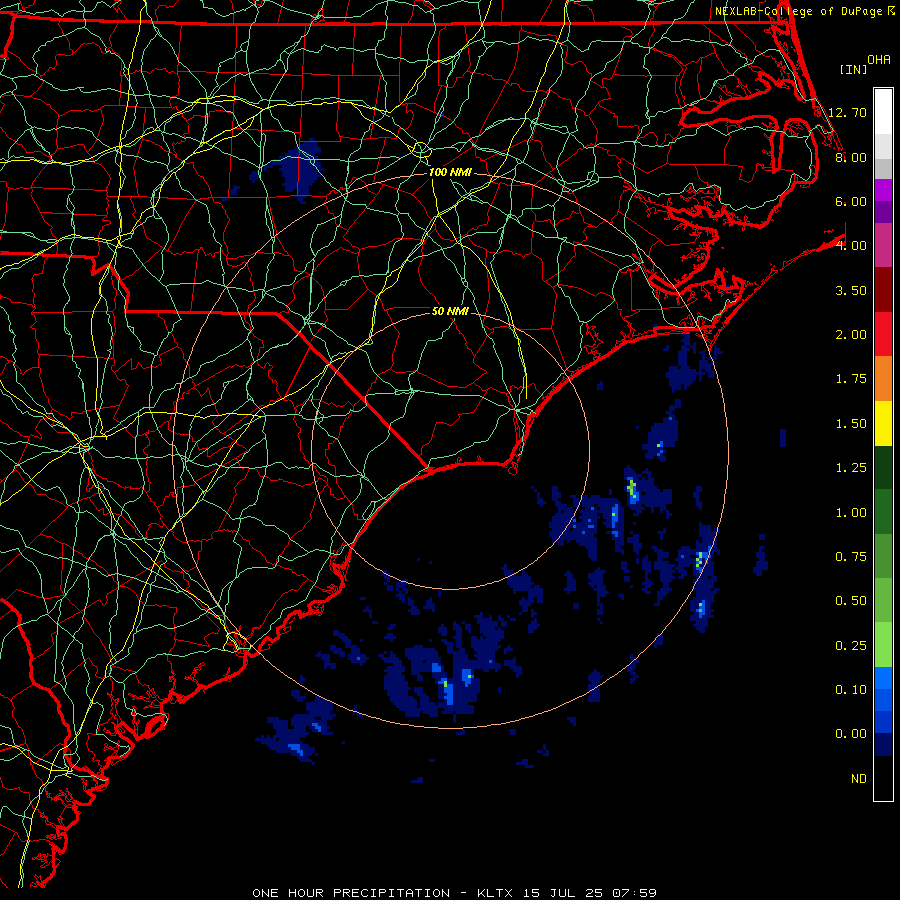
Task: Click the 6.00 legend value
Action: point(851,201)
